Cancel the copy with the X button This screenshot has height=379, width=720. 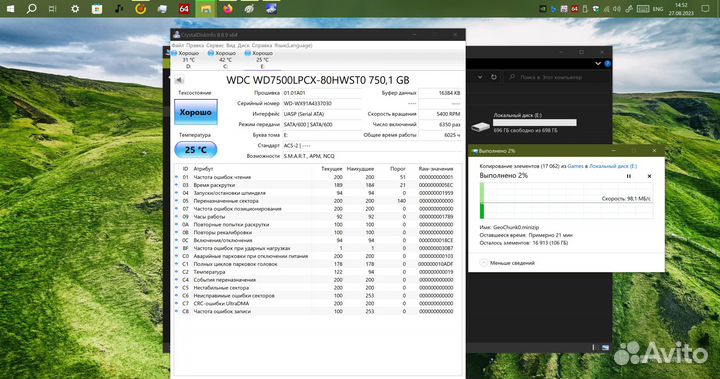(x=649, y=176)
